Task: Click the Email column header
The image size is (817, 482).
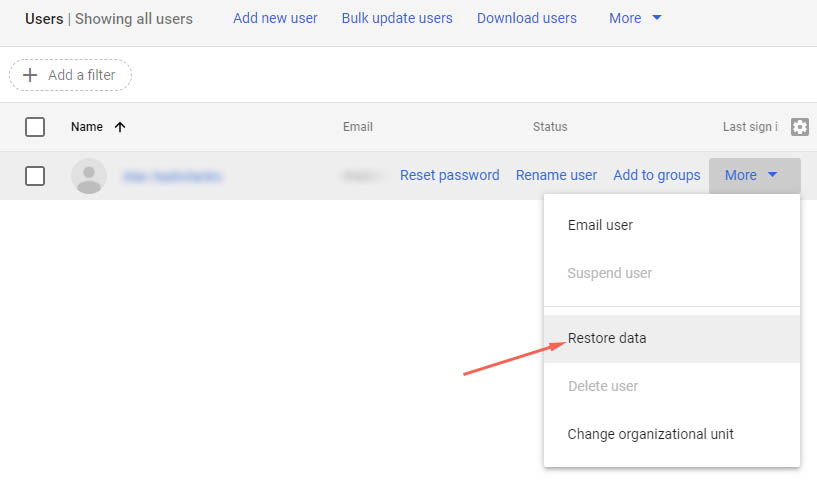Action: (x=357, y=127)
